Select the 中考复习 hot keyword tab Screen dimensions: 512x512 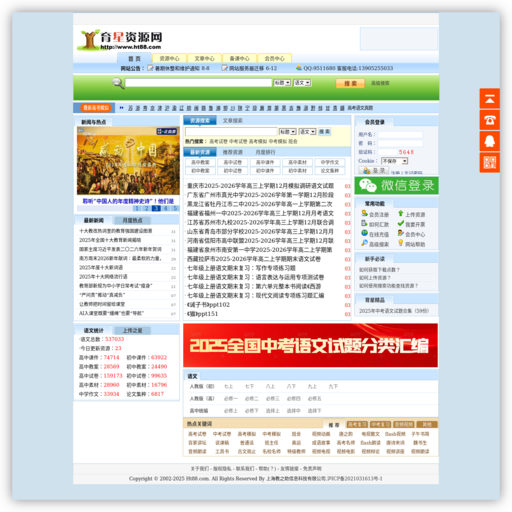(x=380, y=424)
